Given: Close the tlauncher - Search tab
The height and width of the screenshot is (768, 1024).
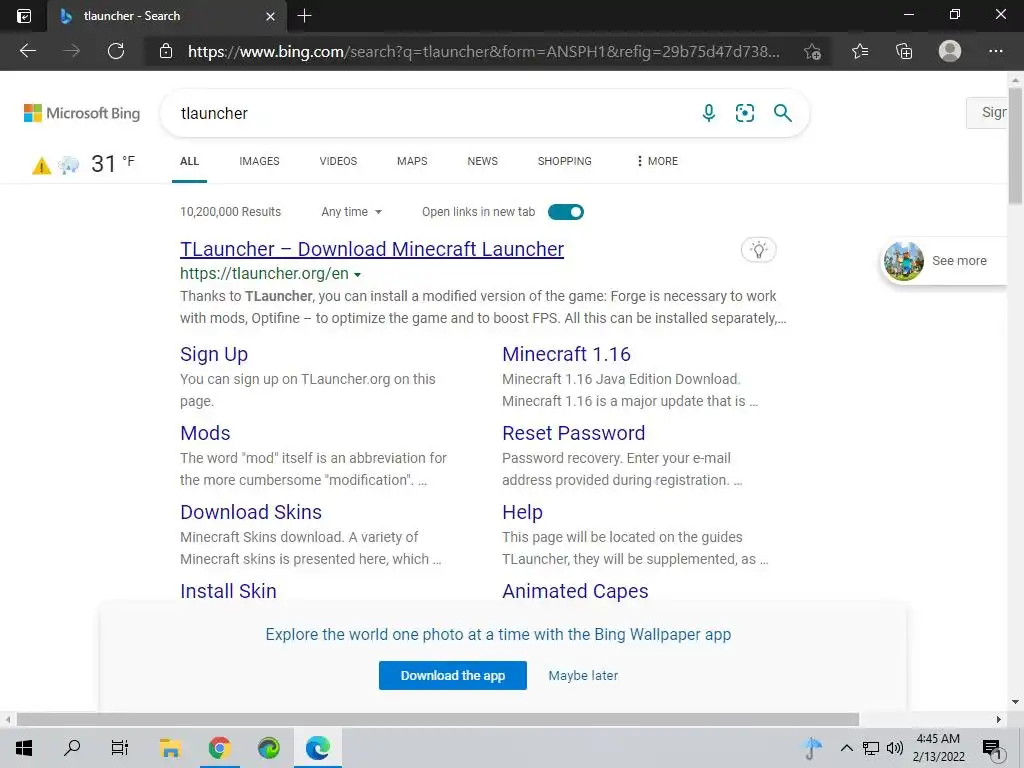Looking at the screenshot, I should point(270,16).
